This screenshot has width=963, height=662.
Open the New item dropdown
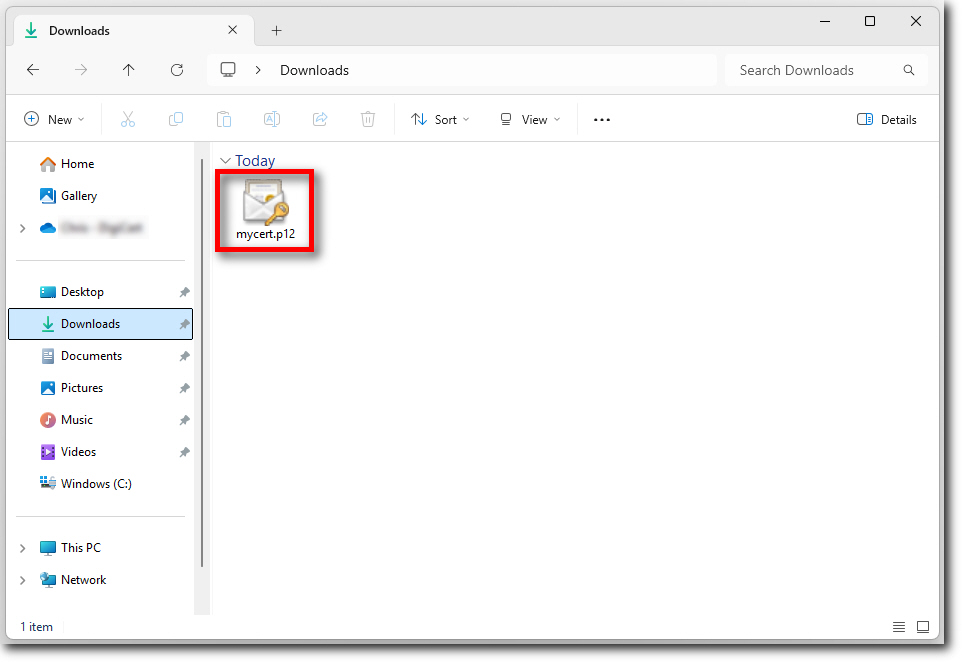coord(55,119)
